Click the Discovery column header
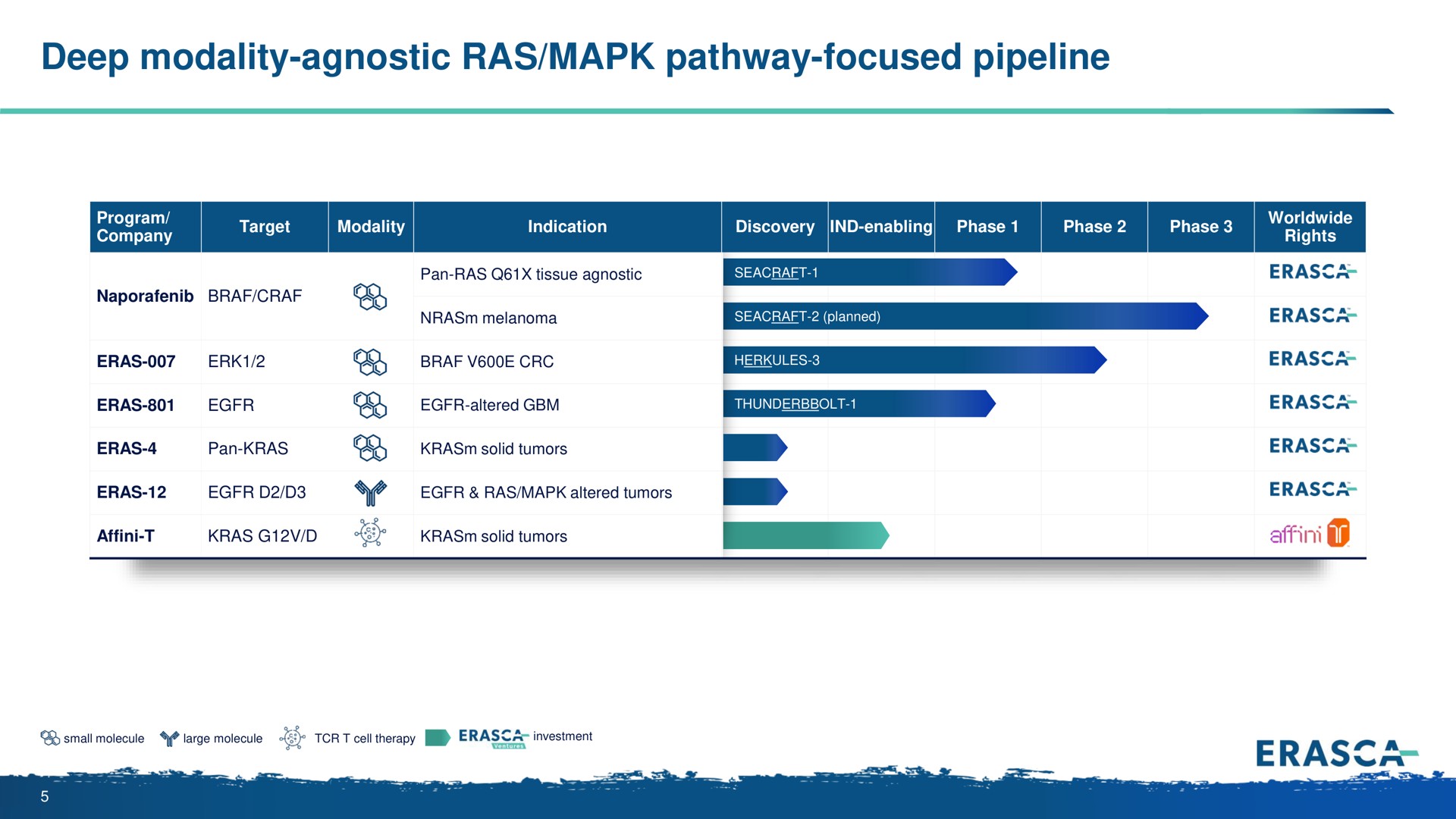The height and width of the screenshot is (819, 1456). coord(775,227)
